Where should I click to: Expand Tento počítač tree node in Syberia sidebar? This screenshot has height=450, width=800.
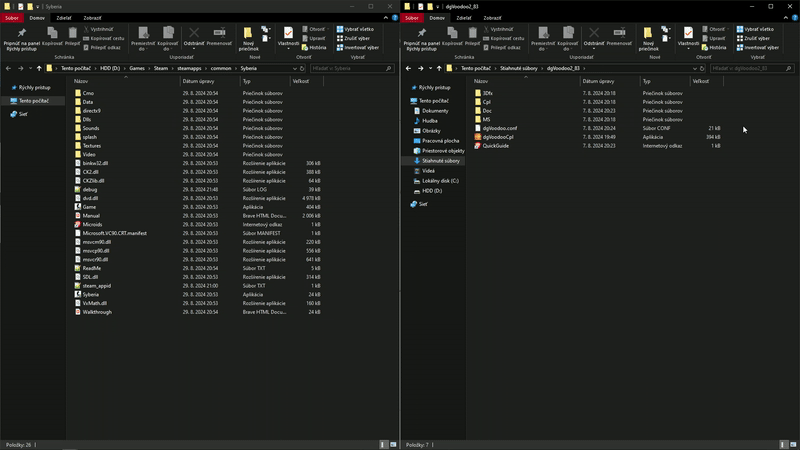(6, 101)
